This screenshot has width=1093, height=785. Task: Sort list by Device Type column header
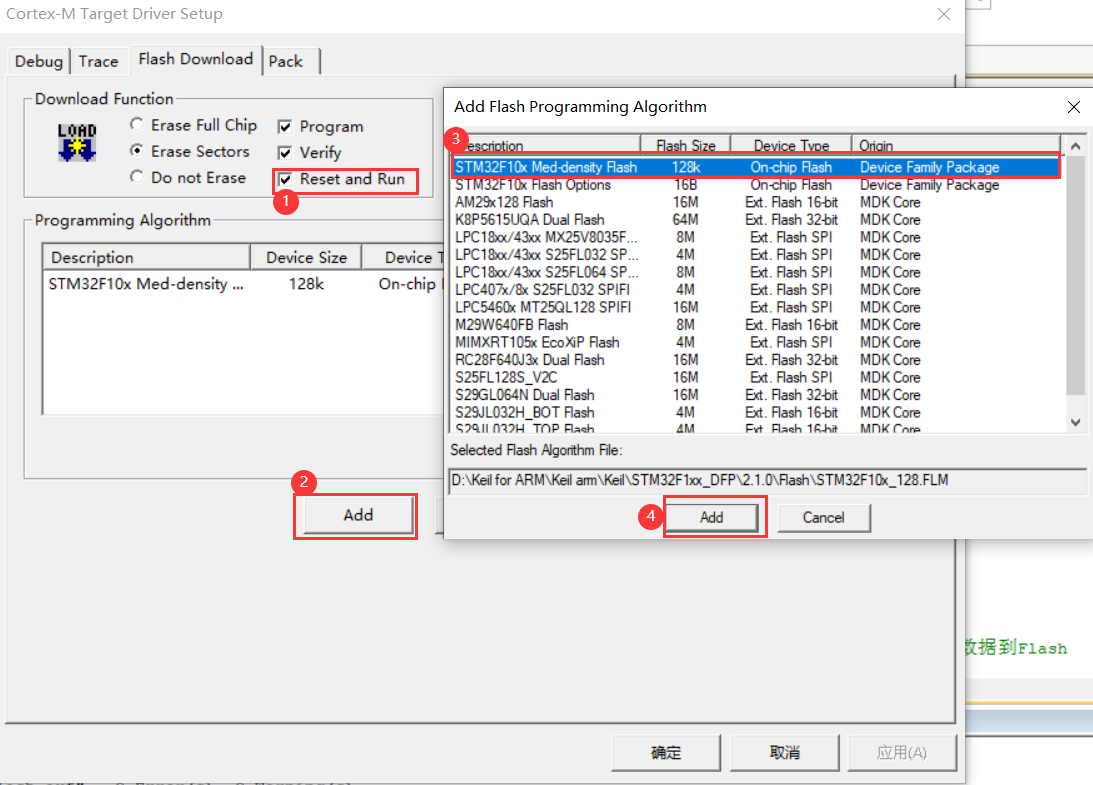coord(791,145)
